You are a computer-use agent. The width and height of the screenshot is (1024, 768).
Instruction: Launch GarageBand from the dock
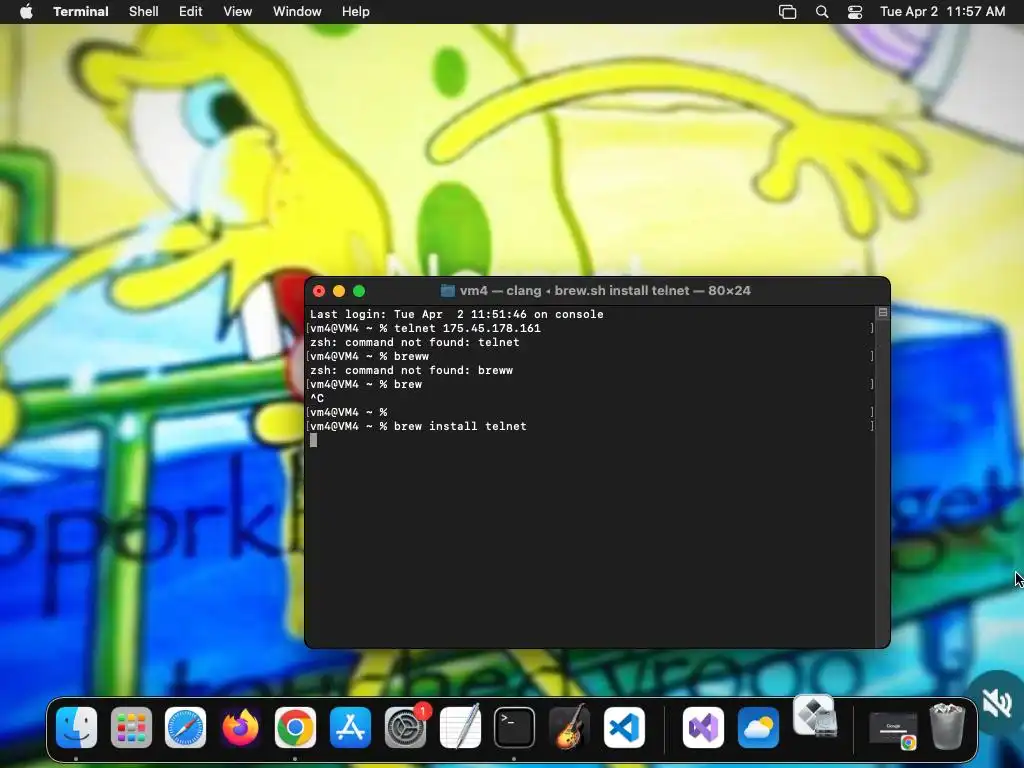pyautogui.click(x=569, y=727)
